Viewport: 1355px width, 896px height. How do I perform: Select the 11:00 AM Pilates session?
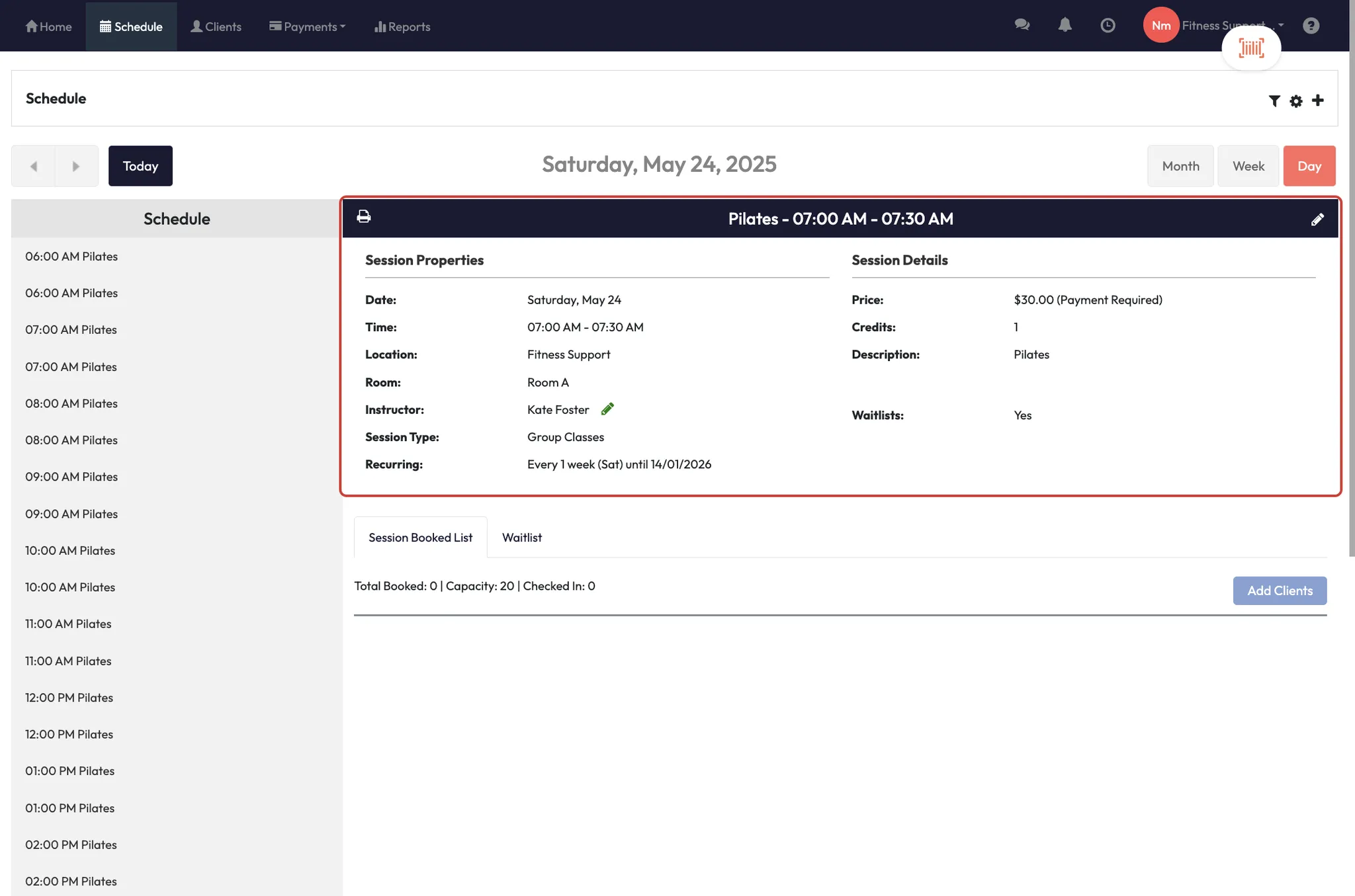pos(68,624)
